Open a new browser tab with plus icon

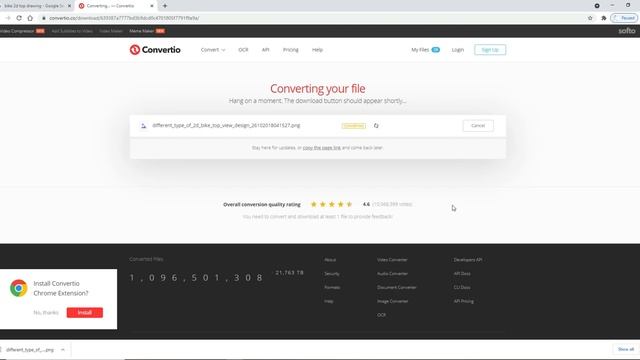click(165, 6)
